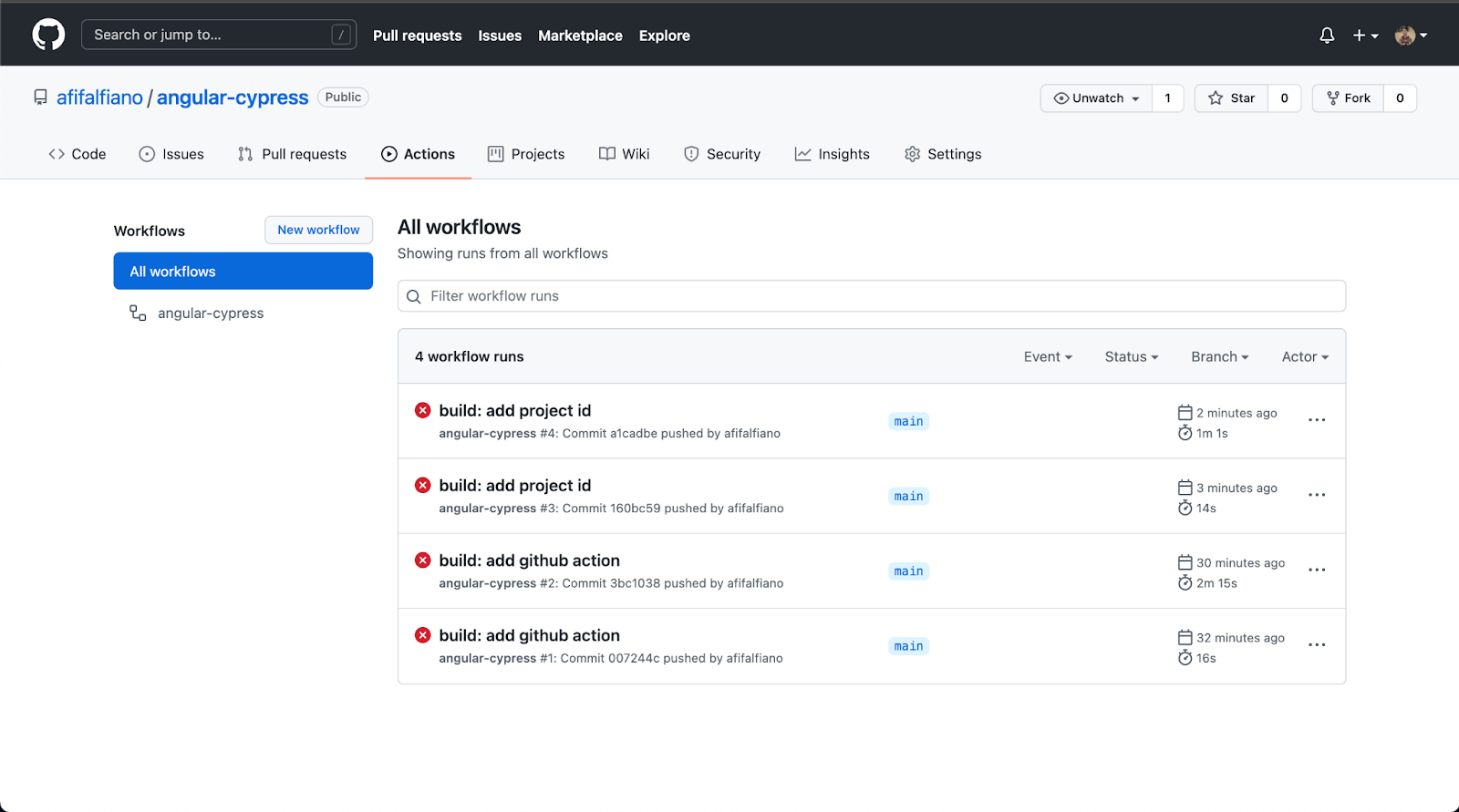Open the user avatar menu
Viewport: 1459px width, 812px height.
[x=1411, y=36]
